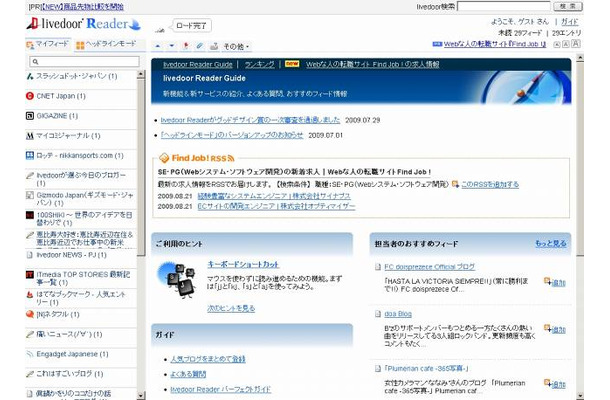The height and width of the screenshot is (400, 610).
Task: Click the livedoor検索 text box
Action: pyautogui.click(x=504, y=6)
